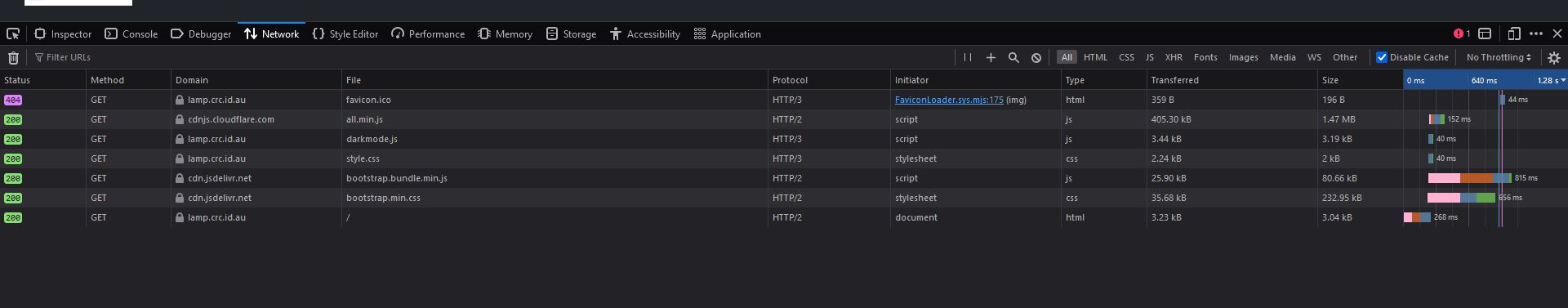1568x308 pixels.
Task: Click the Filter URLs input field
Action: (490, 57)
